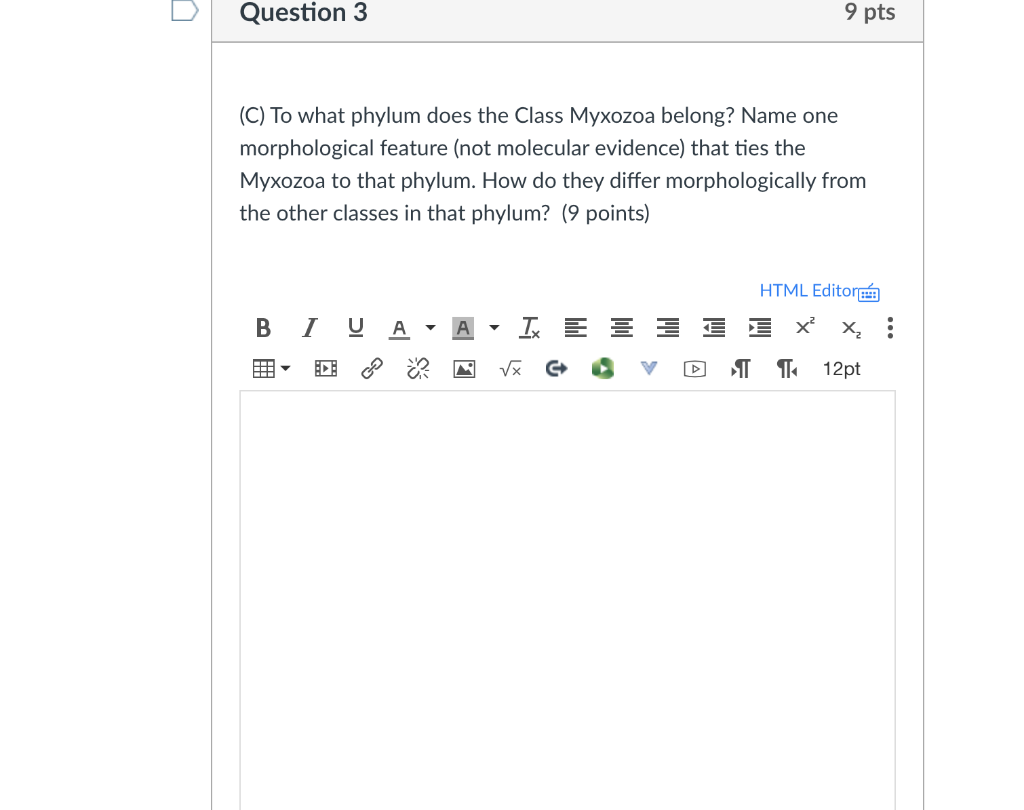The height and width of the screenshot is (810, 1024).
Task: Click the clear formatting icon
Action: click(x=529, y=328)
